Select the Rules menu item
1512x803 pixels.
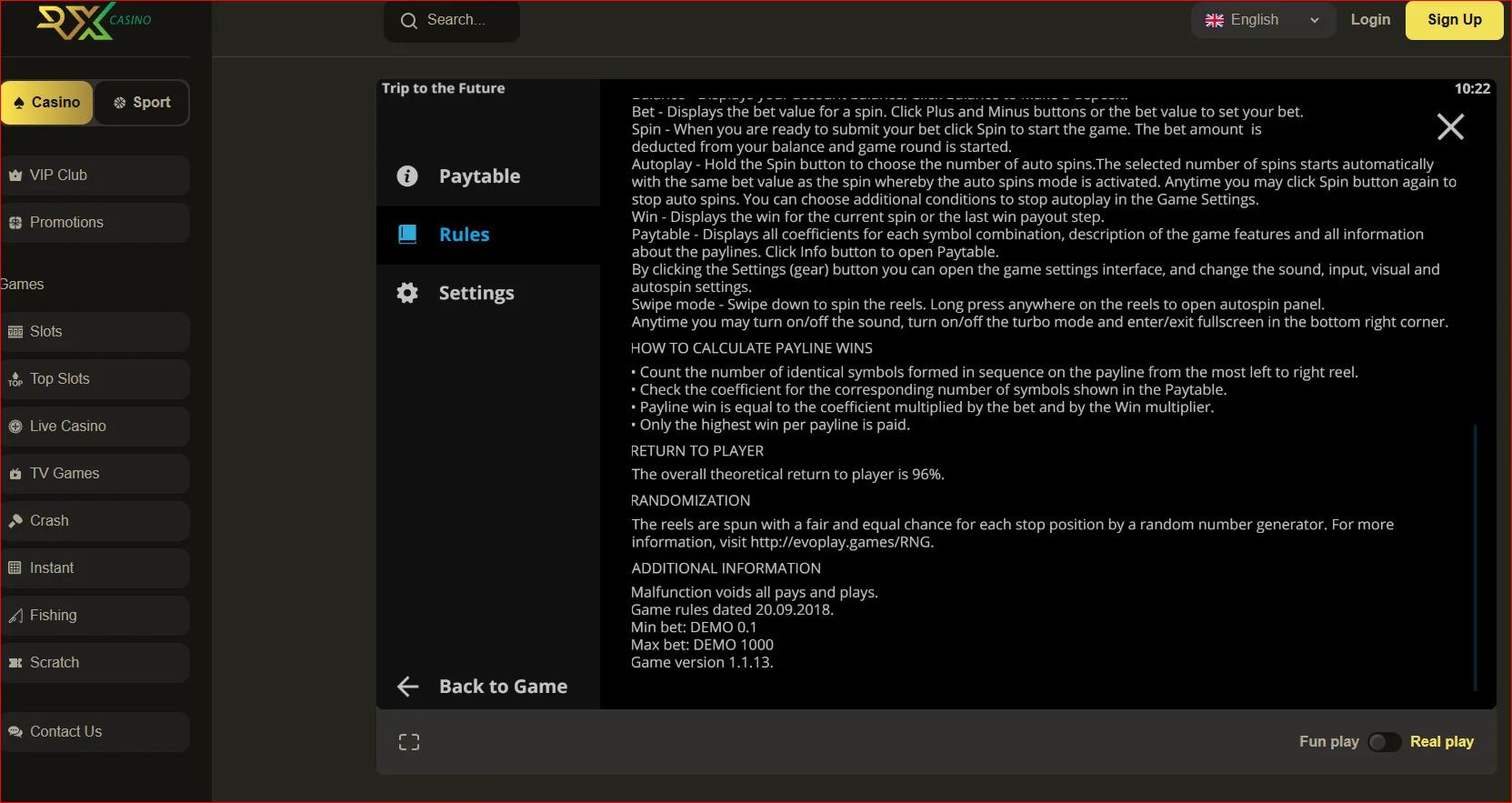pos(488,235)
